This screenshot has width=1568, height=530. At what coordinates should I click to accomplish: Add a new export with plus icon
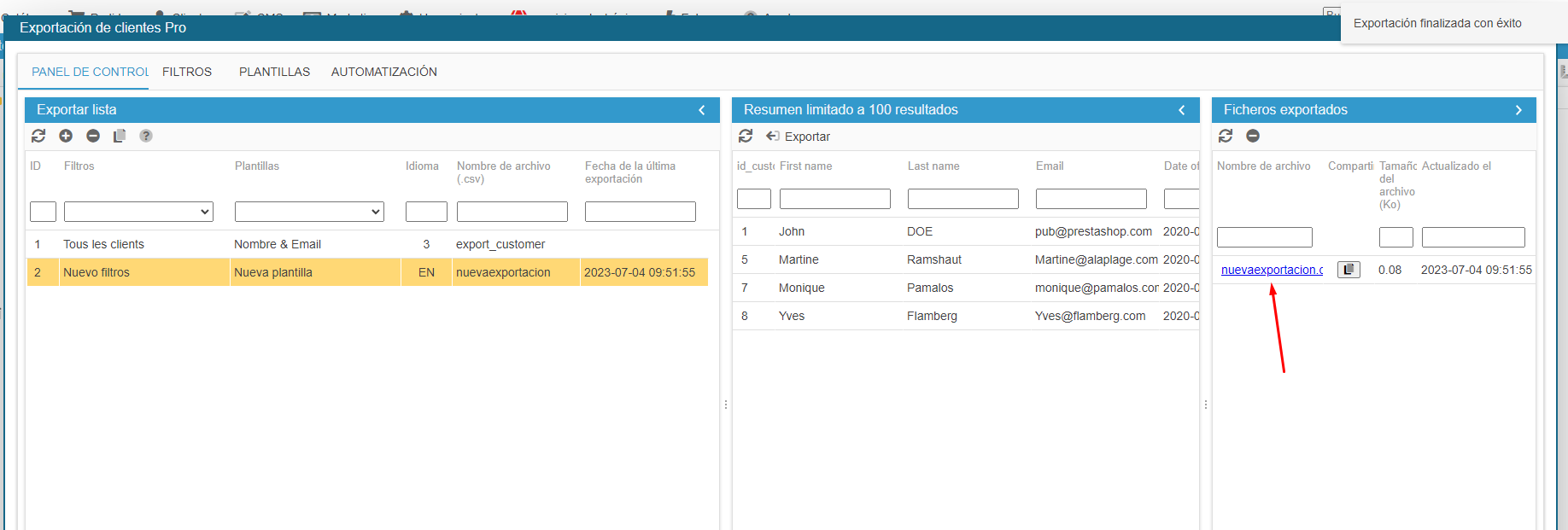(66, 136)
